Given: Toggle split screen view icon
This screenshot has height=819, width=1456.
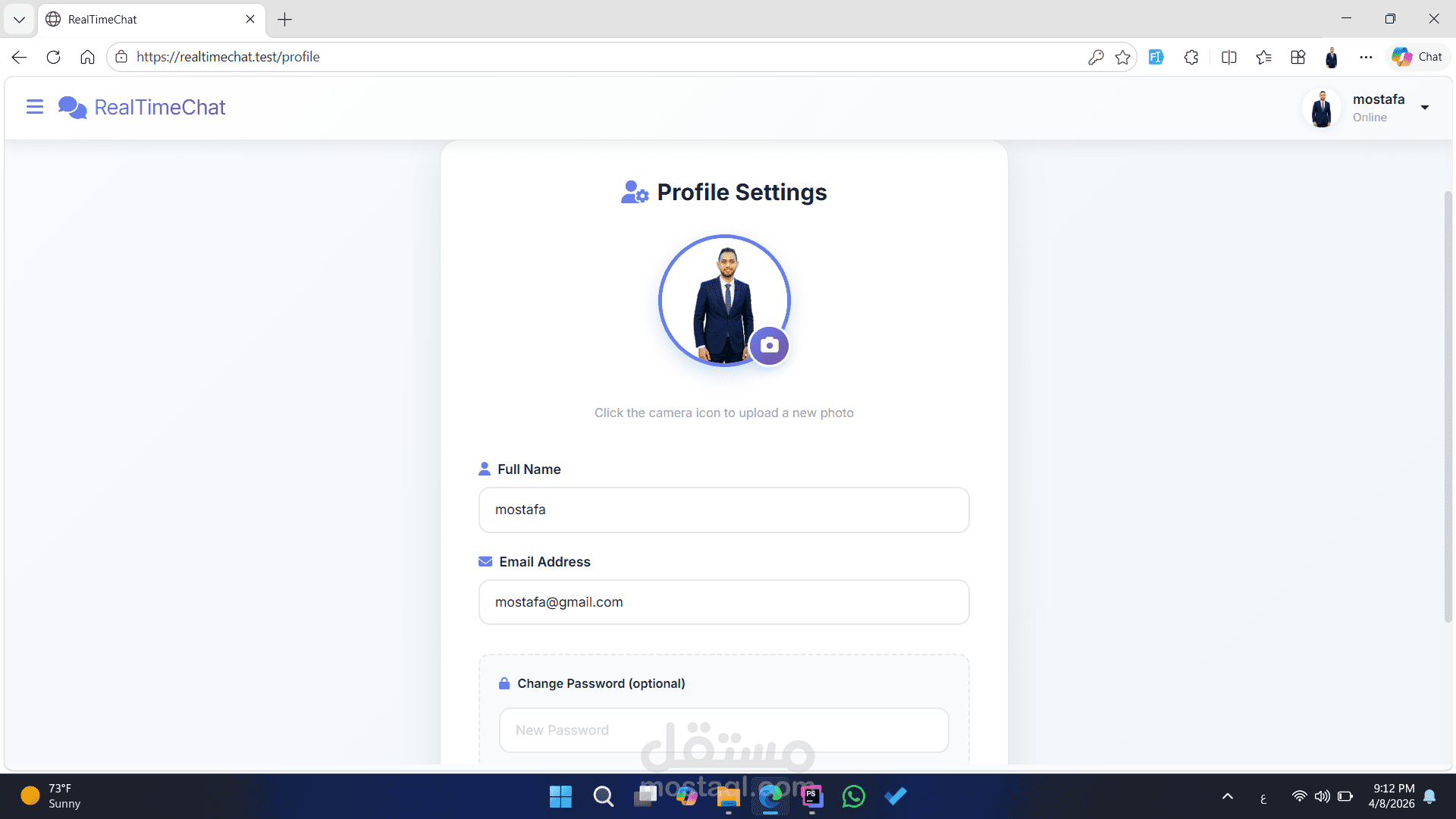Looking at the screenshot, I should [1229, 57].
